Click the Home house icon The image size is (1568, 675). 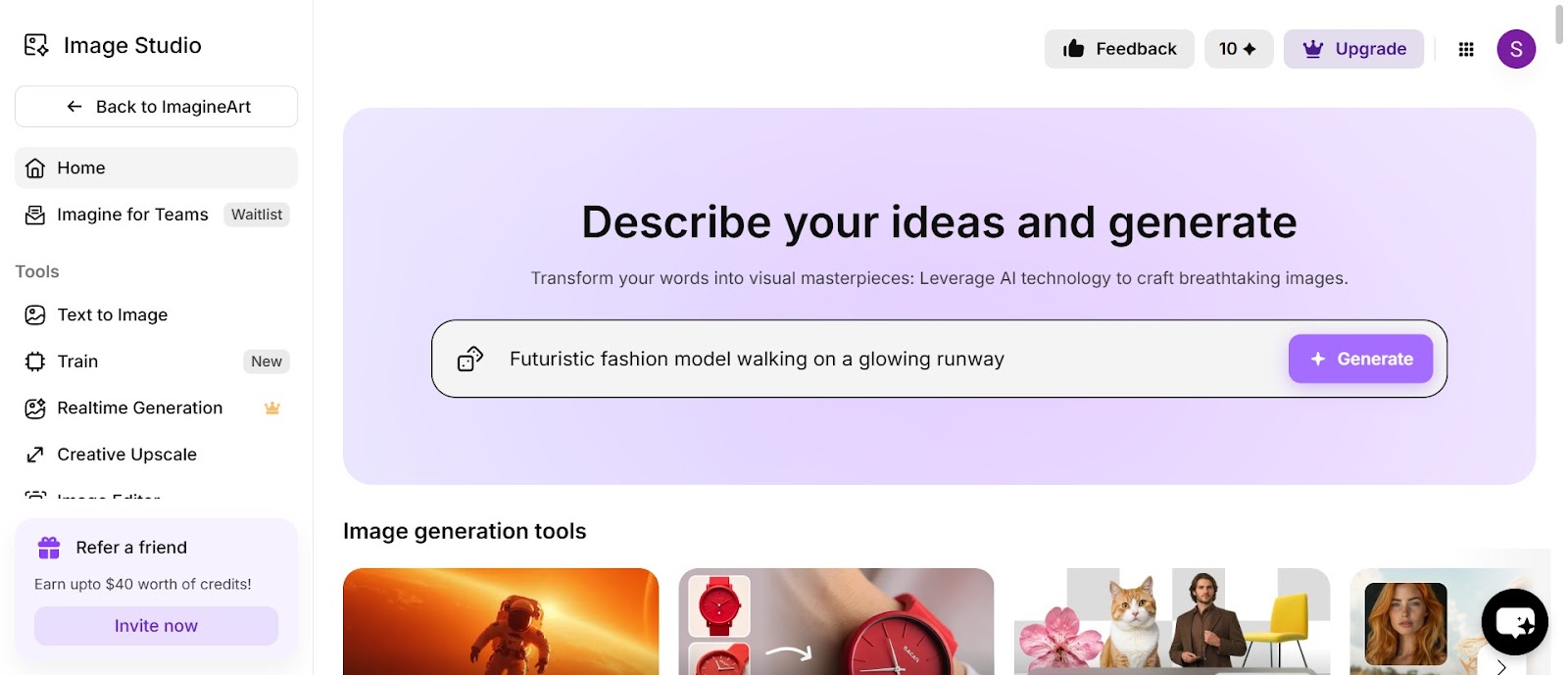tap(35, 168)
